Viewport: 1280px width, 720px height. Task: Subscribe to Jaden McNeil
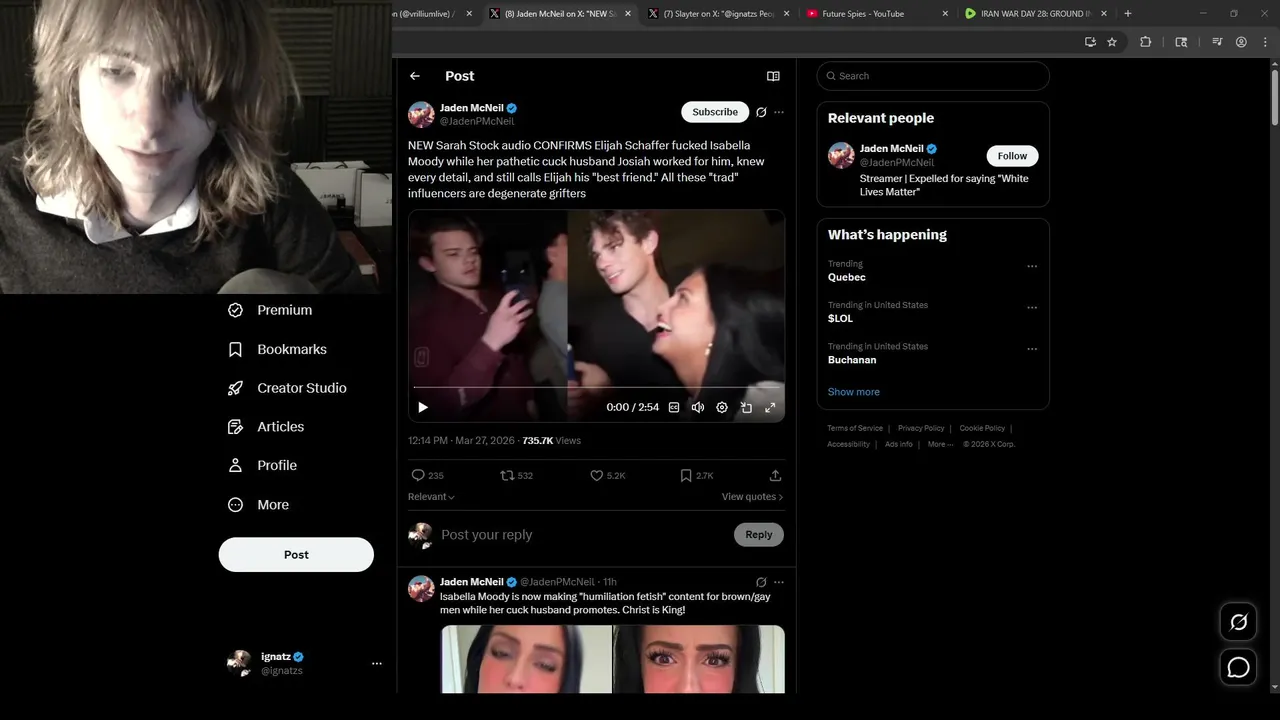[x=715, y=112]
